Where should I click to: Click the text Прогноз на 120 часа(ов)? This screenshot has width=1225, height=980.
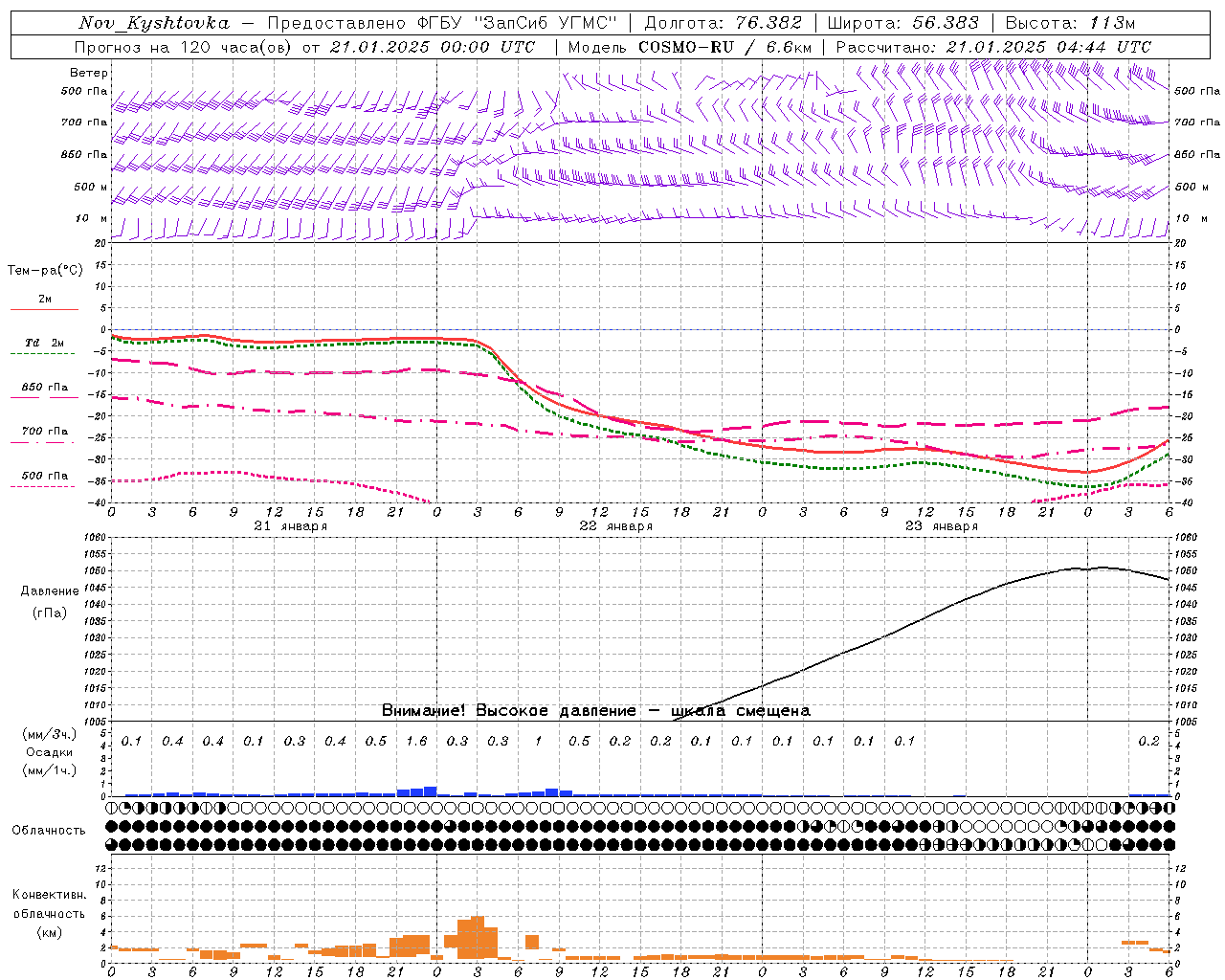point(184,47)
